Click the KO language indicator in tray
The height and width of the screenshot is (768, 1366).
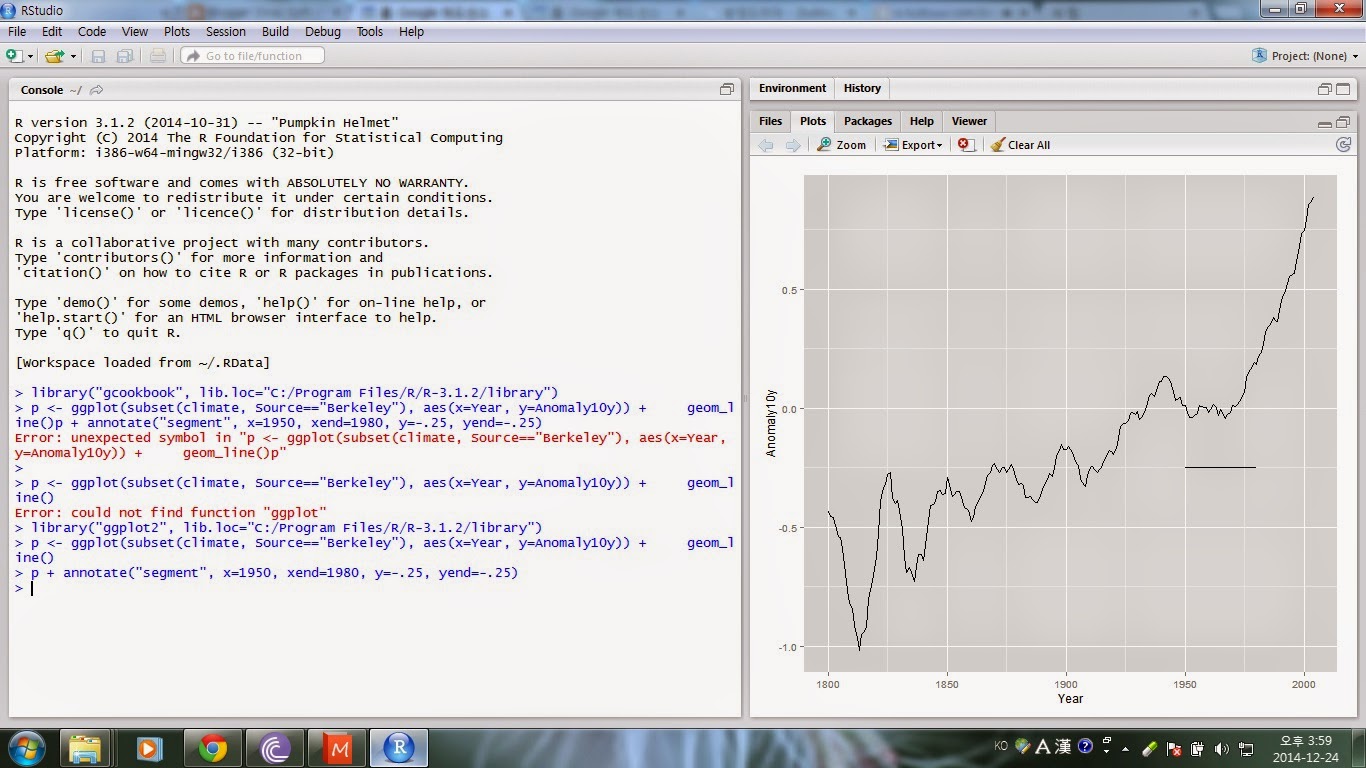1002,746
